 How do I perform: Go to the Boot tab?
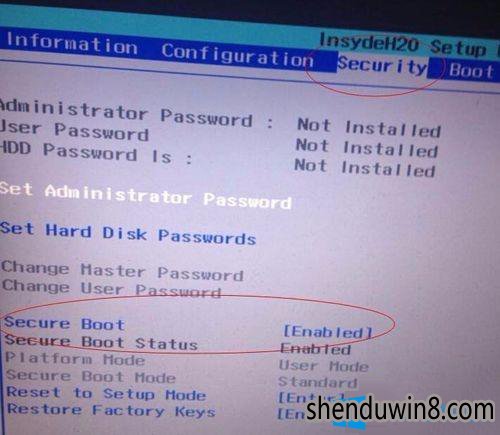471,71
